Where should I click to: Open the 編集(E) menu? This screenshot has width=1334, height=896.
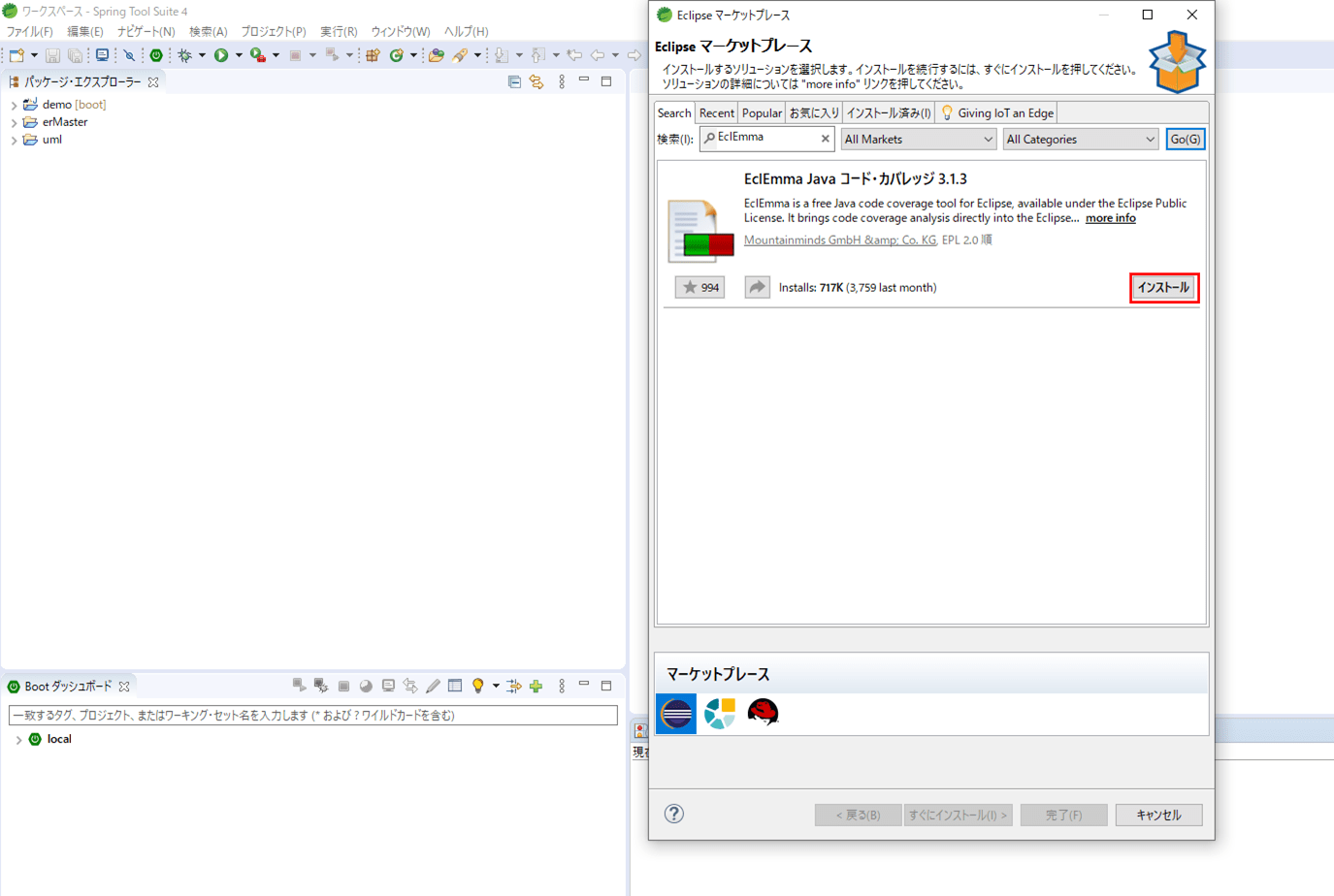85,32
